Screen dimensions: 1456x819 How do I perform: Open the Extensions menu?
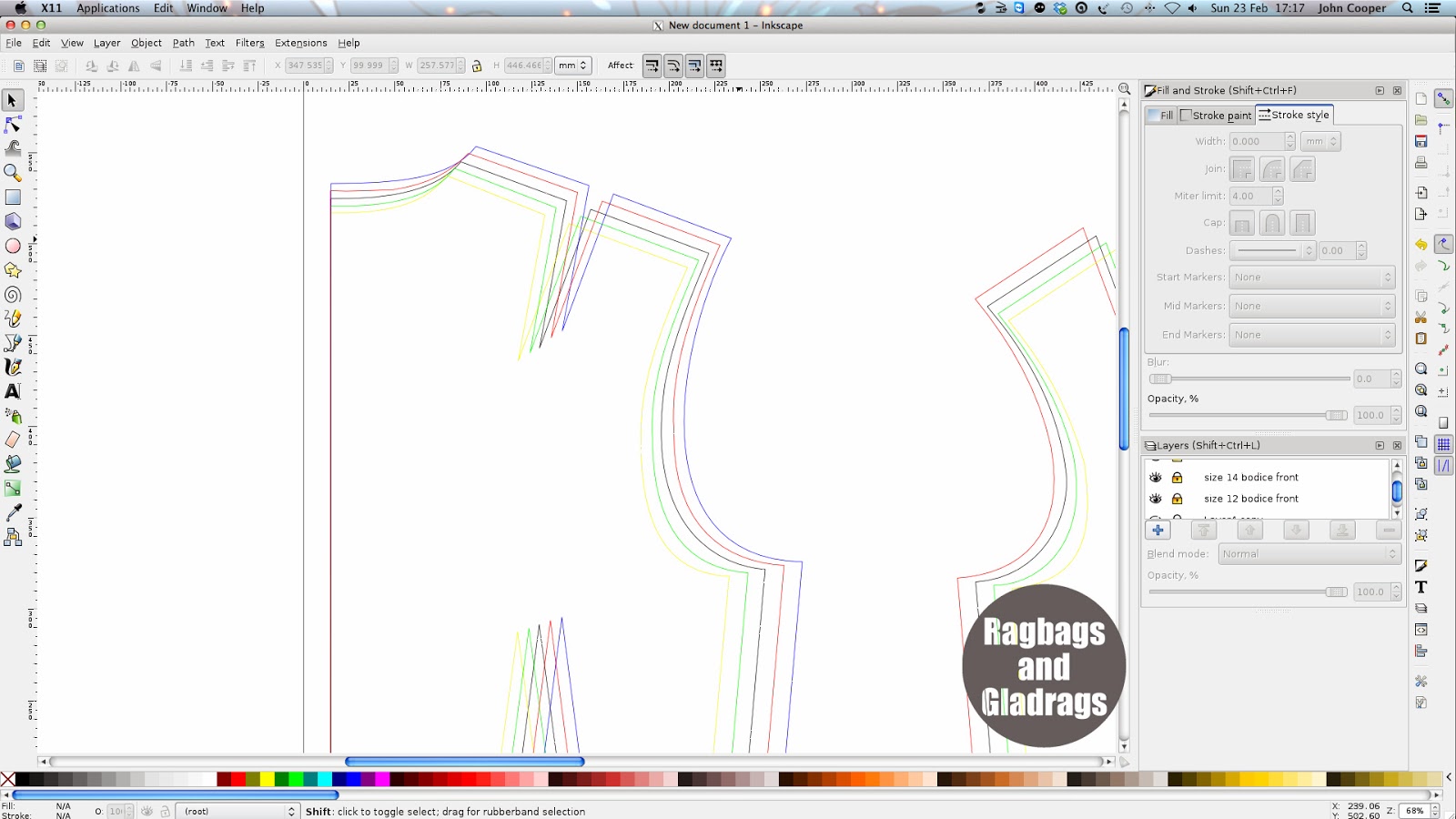(301, 43)
